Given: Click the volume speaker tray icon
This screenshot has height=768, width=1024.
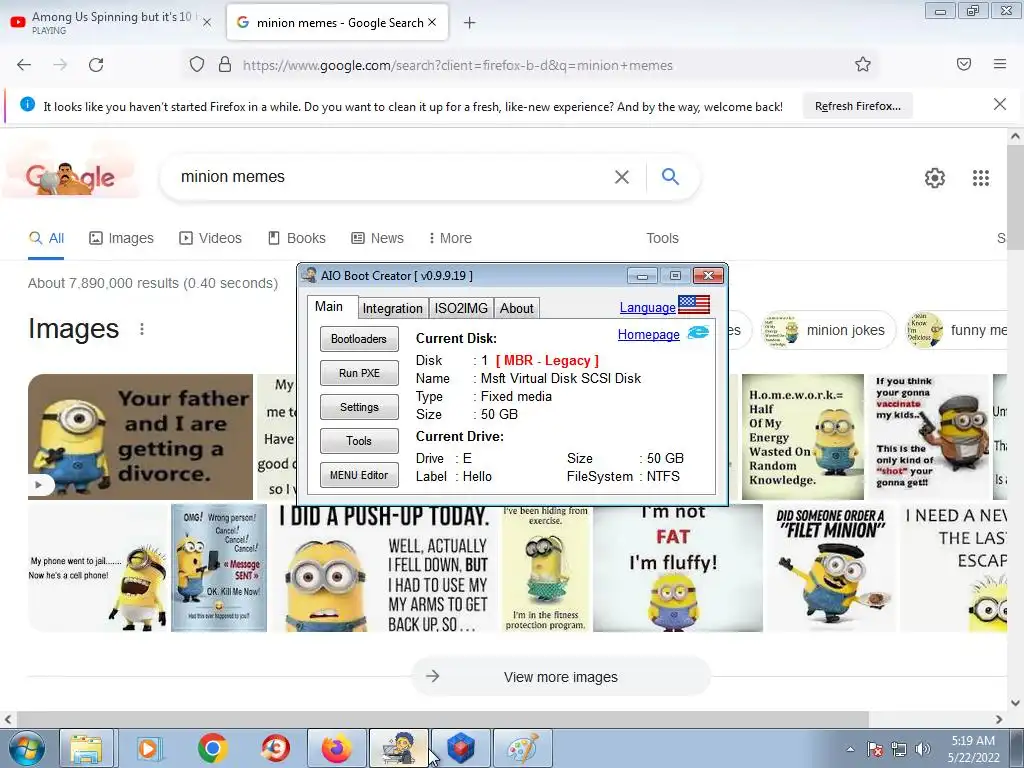Looking at the screenshot, I should 923,749.
